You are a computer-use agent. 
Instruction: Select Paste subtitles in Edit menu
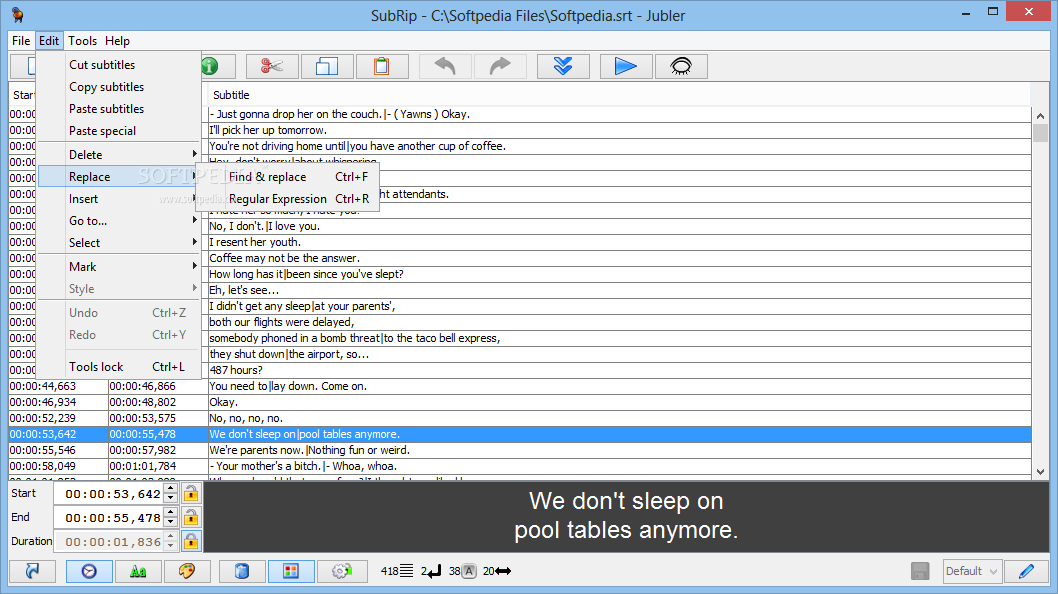[119, 109]
